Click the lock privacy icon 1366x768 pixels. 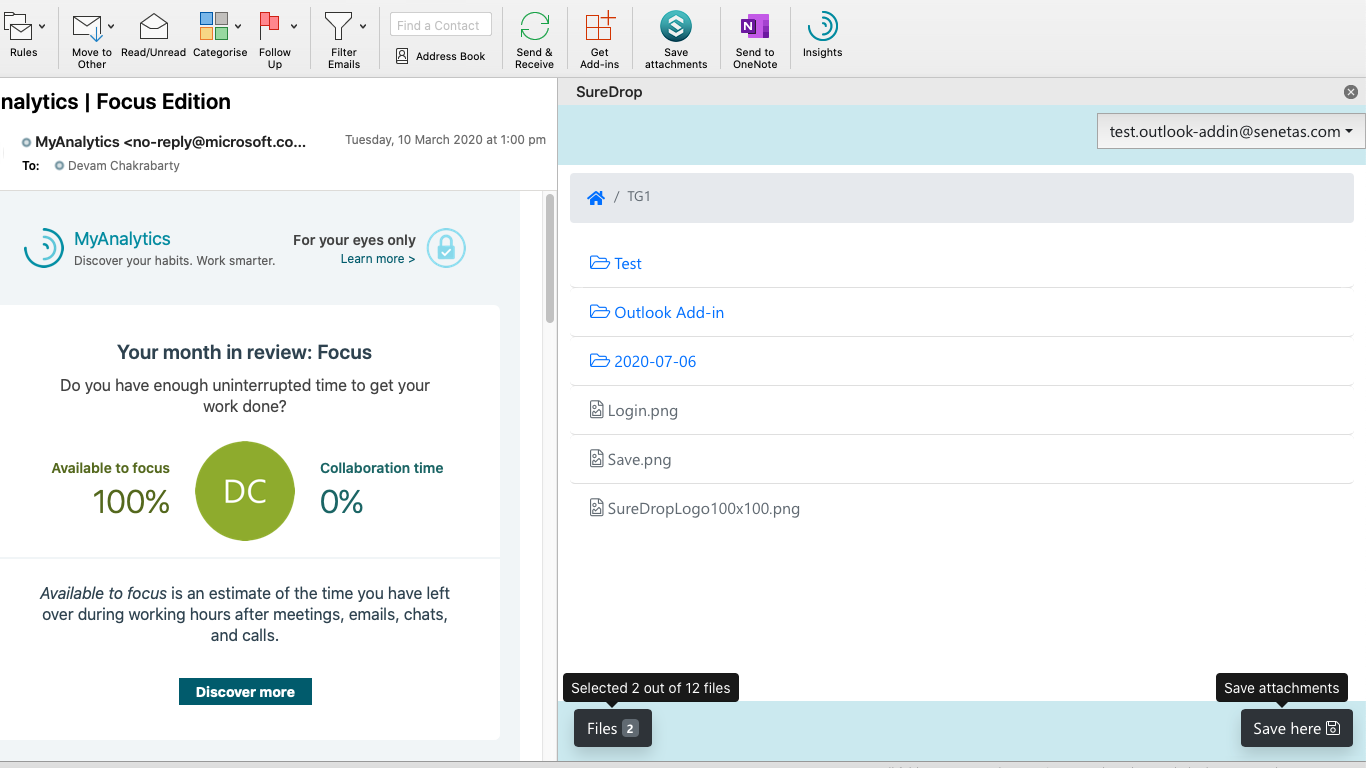tap(447, 248)
